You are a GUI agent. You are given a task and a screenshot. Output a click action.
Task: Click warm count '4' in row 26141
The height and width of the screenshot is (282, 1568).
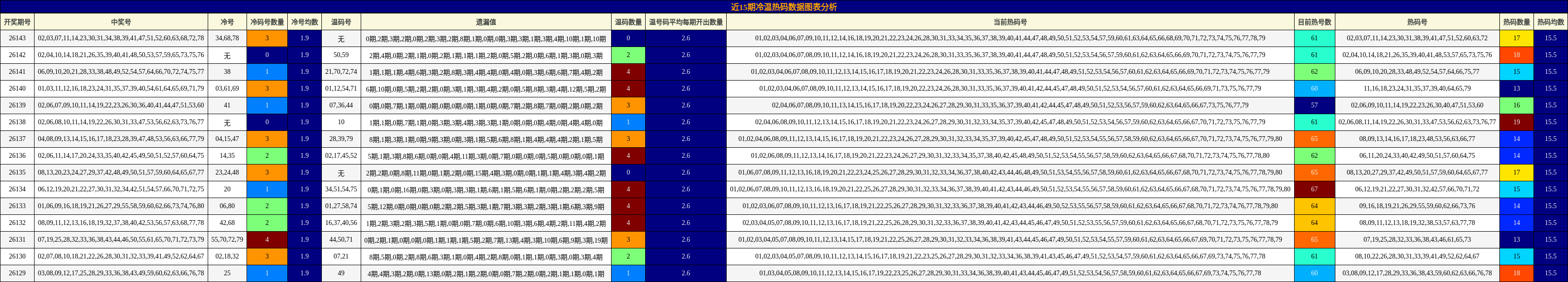[x=628, y=72]
